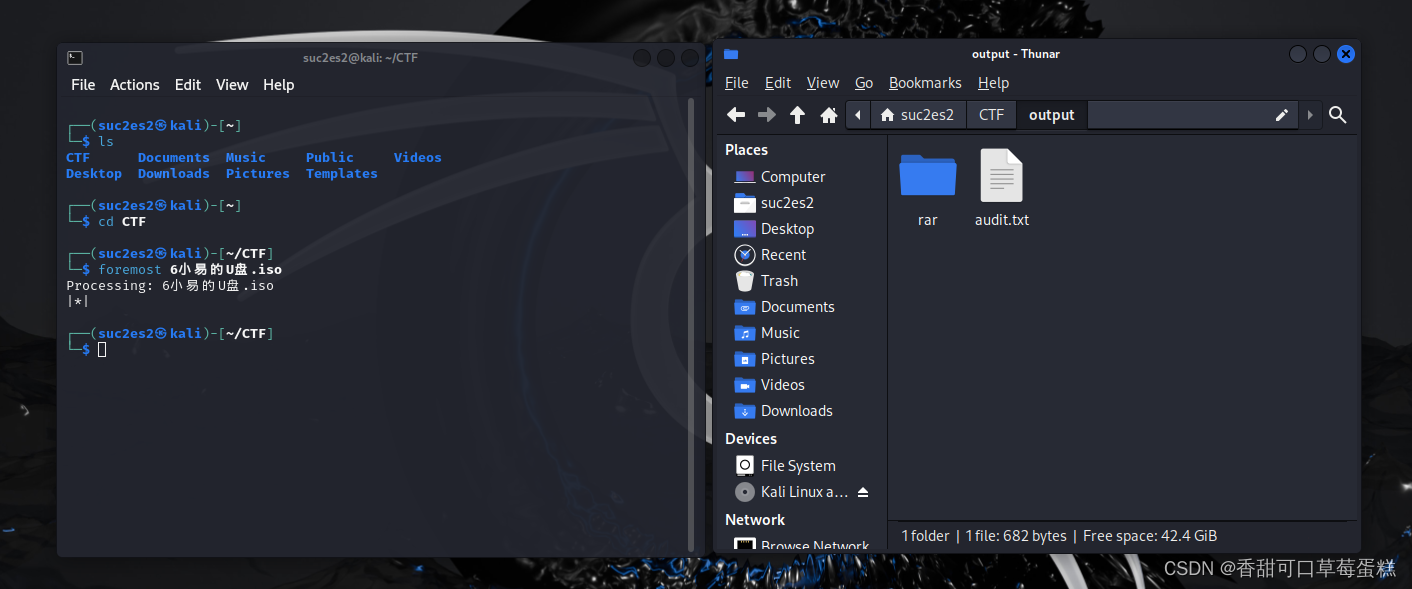
Task: Open Pictures in Places sidebar
Action: [787, 359]
